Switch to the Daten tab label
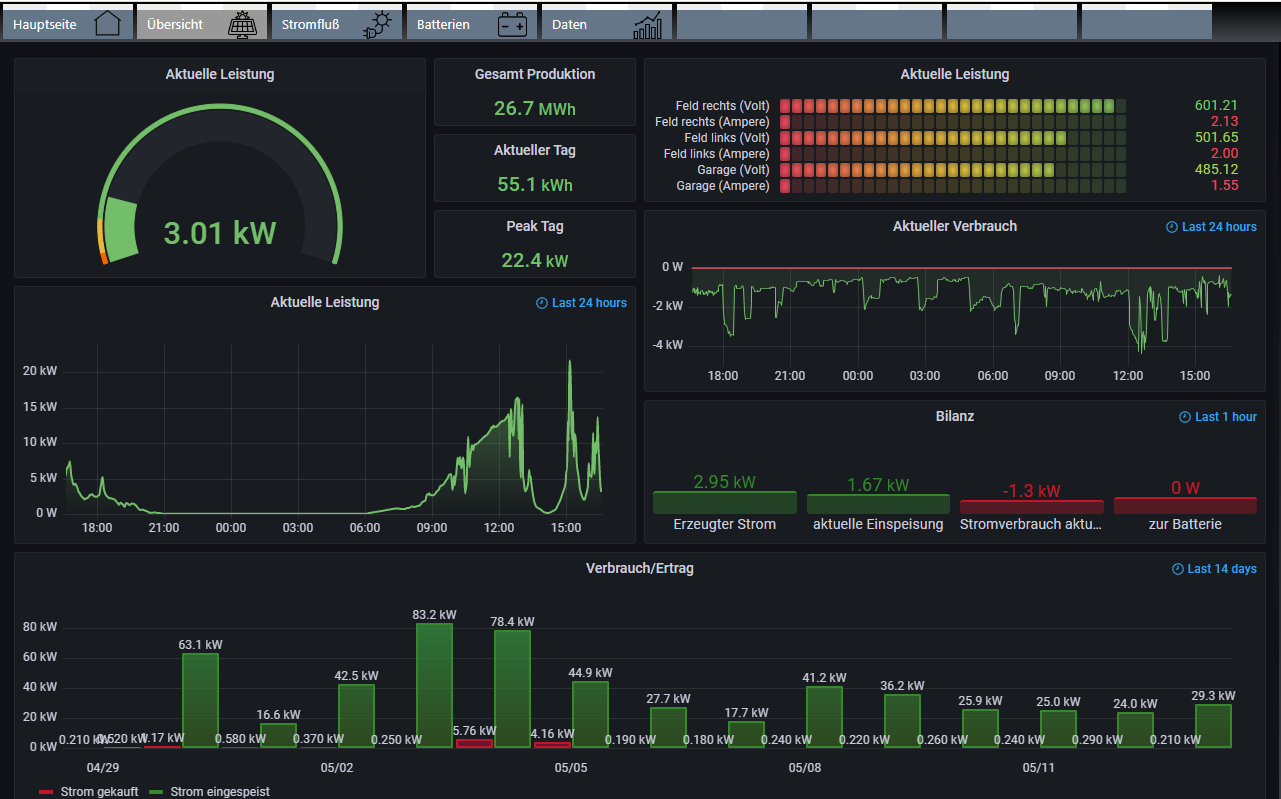 [x=569, y=24]
